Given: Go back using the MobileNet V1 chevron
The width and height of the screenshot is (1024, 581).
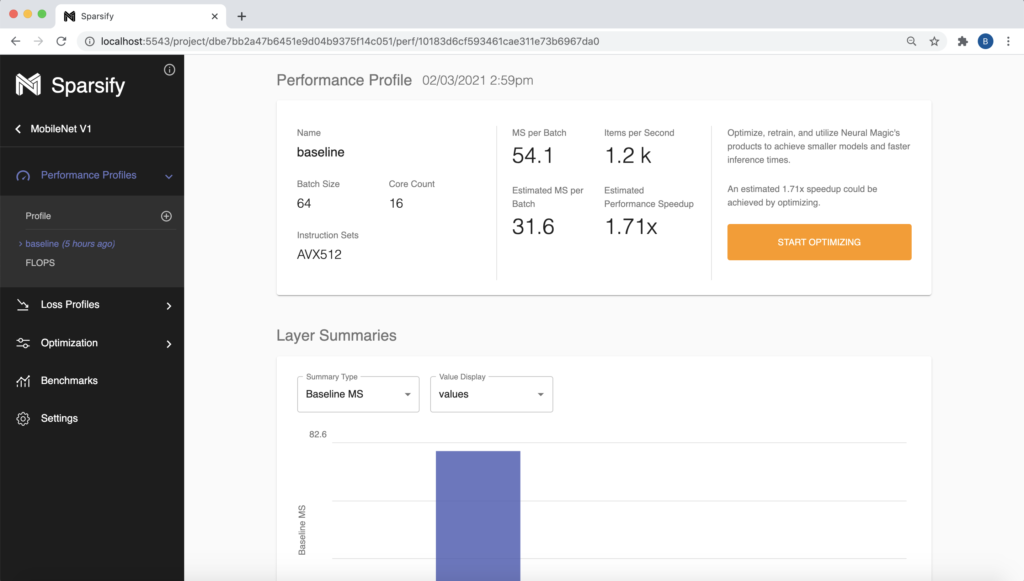Looking at the screenshot, I should (x=18, y=129).
